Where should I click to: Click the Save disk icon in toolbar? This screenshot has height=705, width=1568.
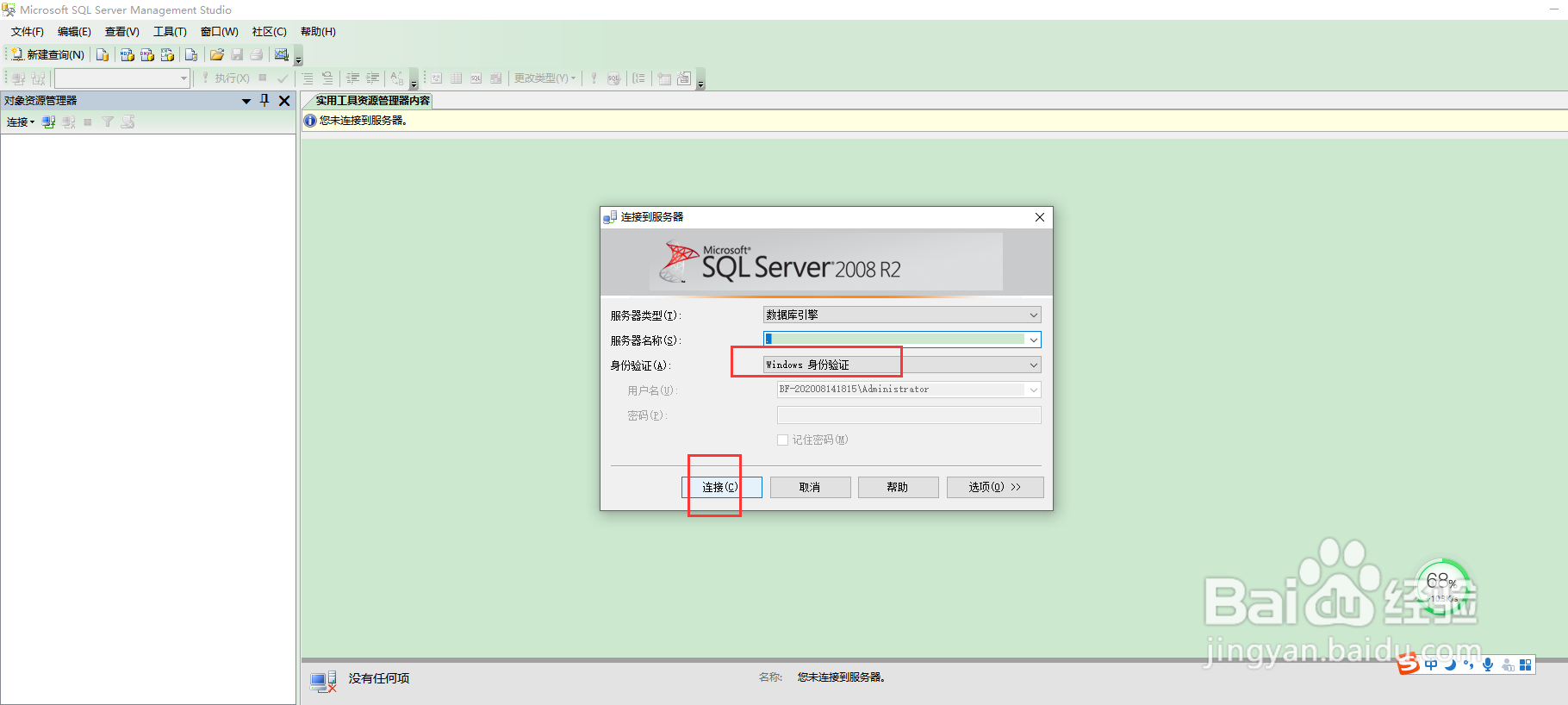coord(237,54)
